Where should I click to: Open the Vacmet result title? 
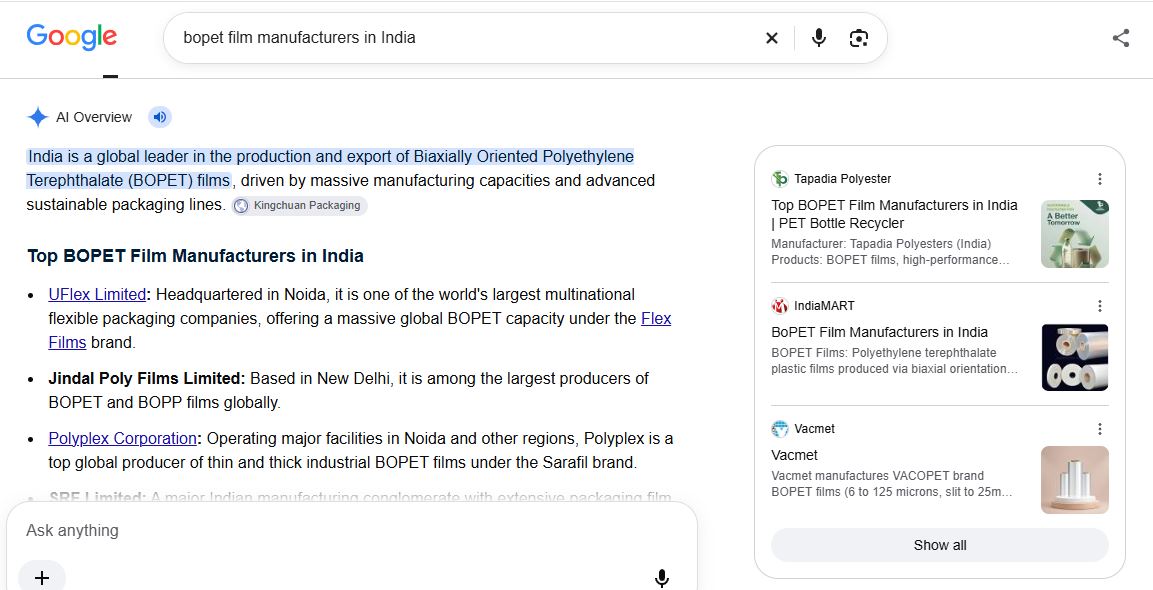794,455
